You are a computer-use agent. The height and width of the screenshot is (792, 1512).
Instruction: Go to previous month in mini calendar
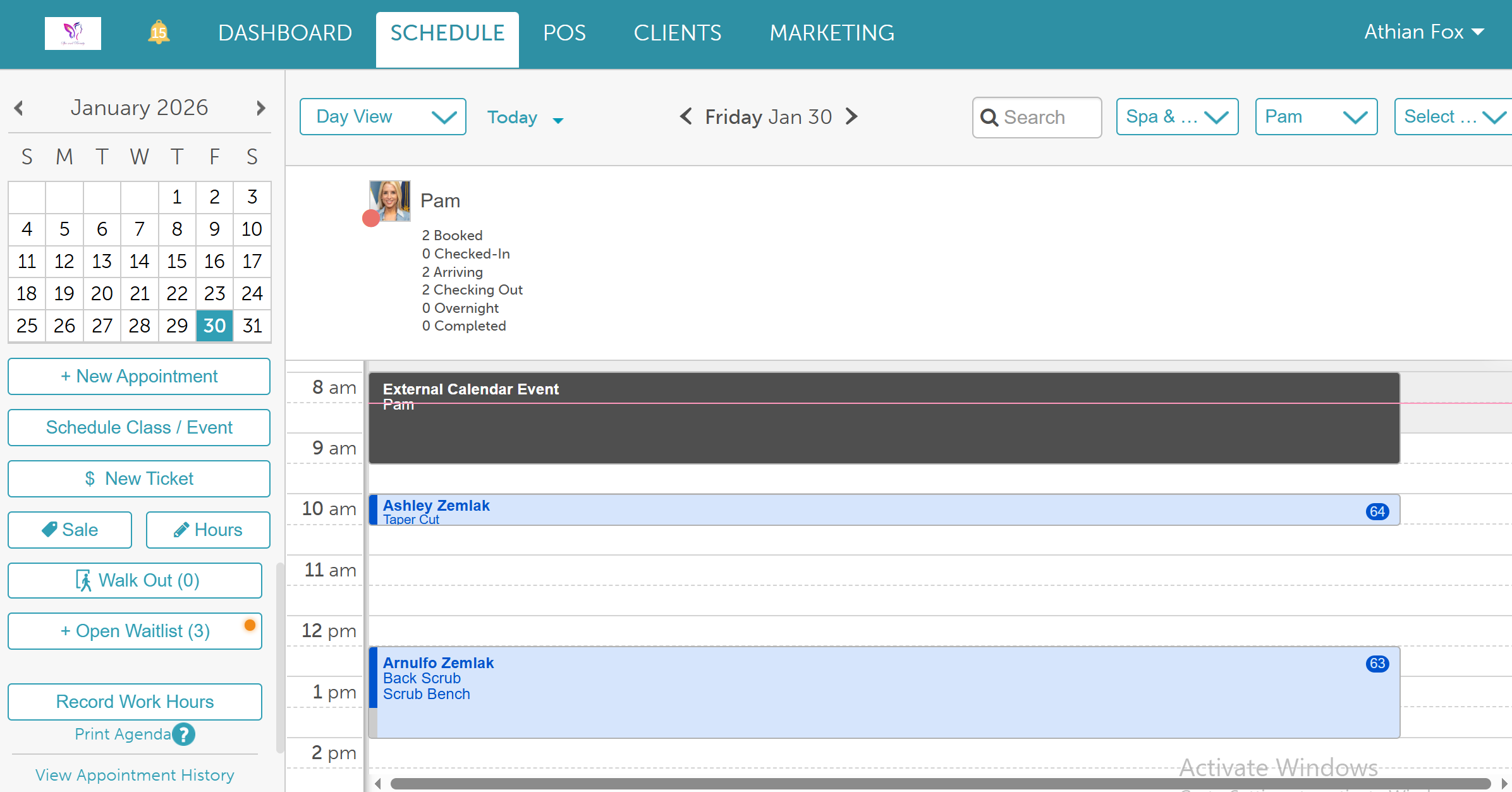coord(19,108)
